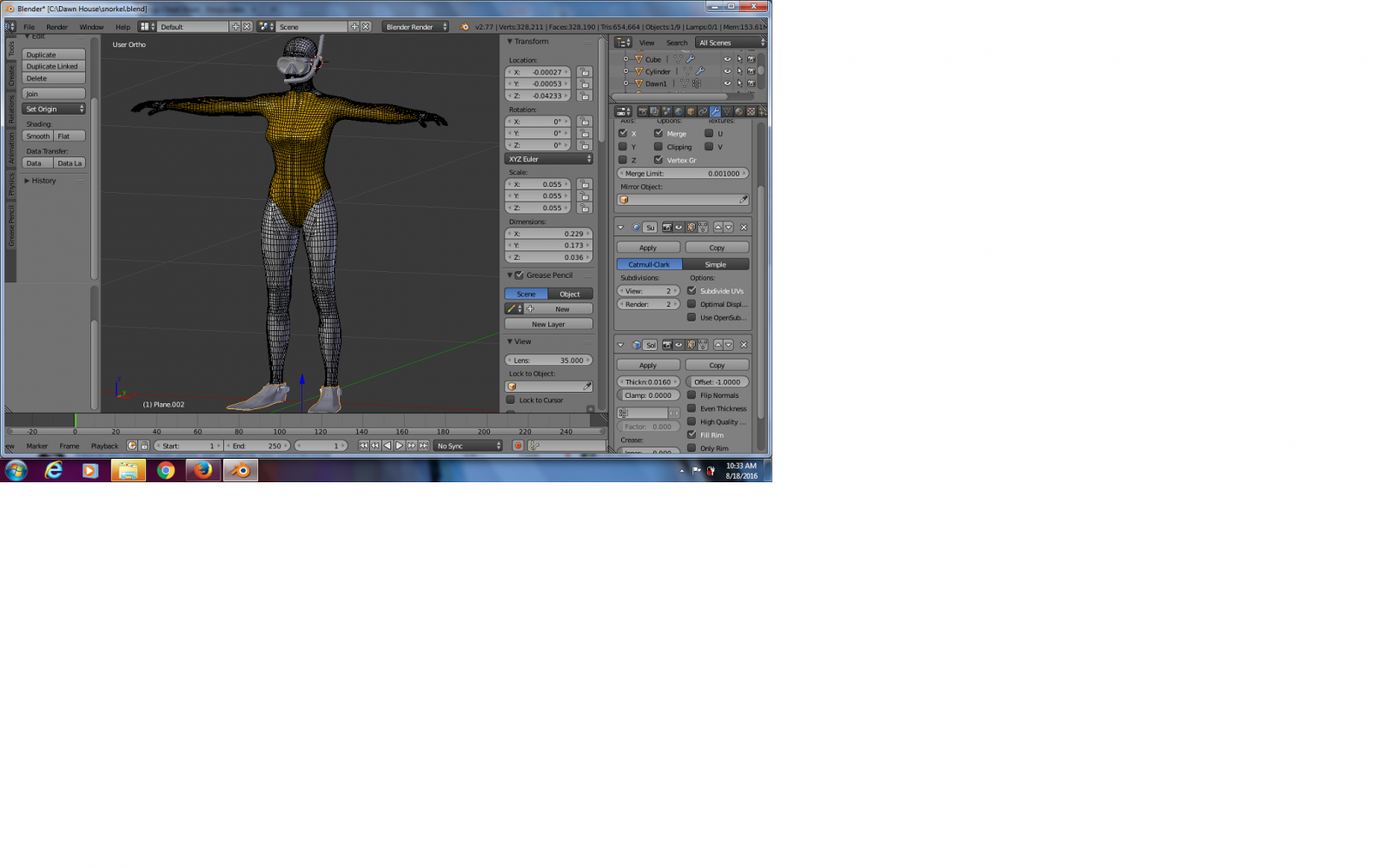Toggle Solidify render camera visibility

pos(667,345)
